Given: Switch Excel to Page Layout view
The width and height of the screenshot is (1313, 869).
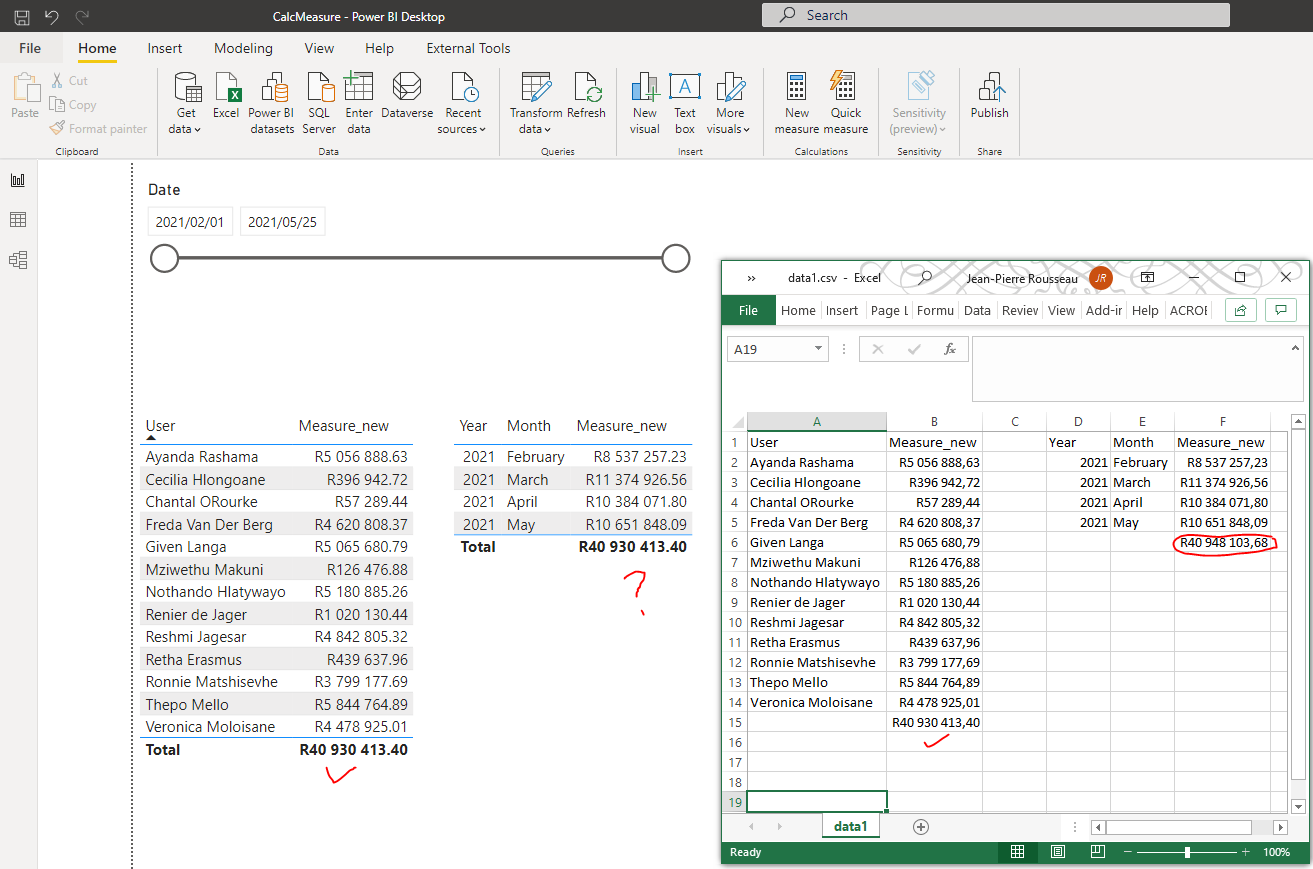Looking at the screenshot, I should [1057, 852].
